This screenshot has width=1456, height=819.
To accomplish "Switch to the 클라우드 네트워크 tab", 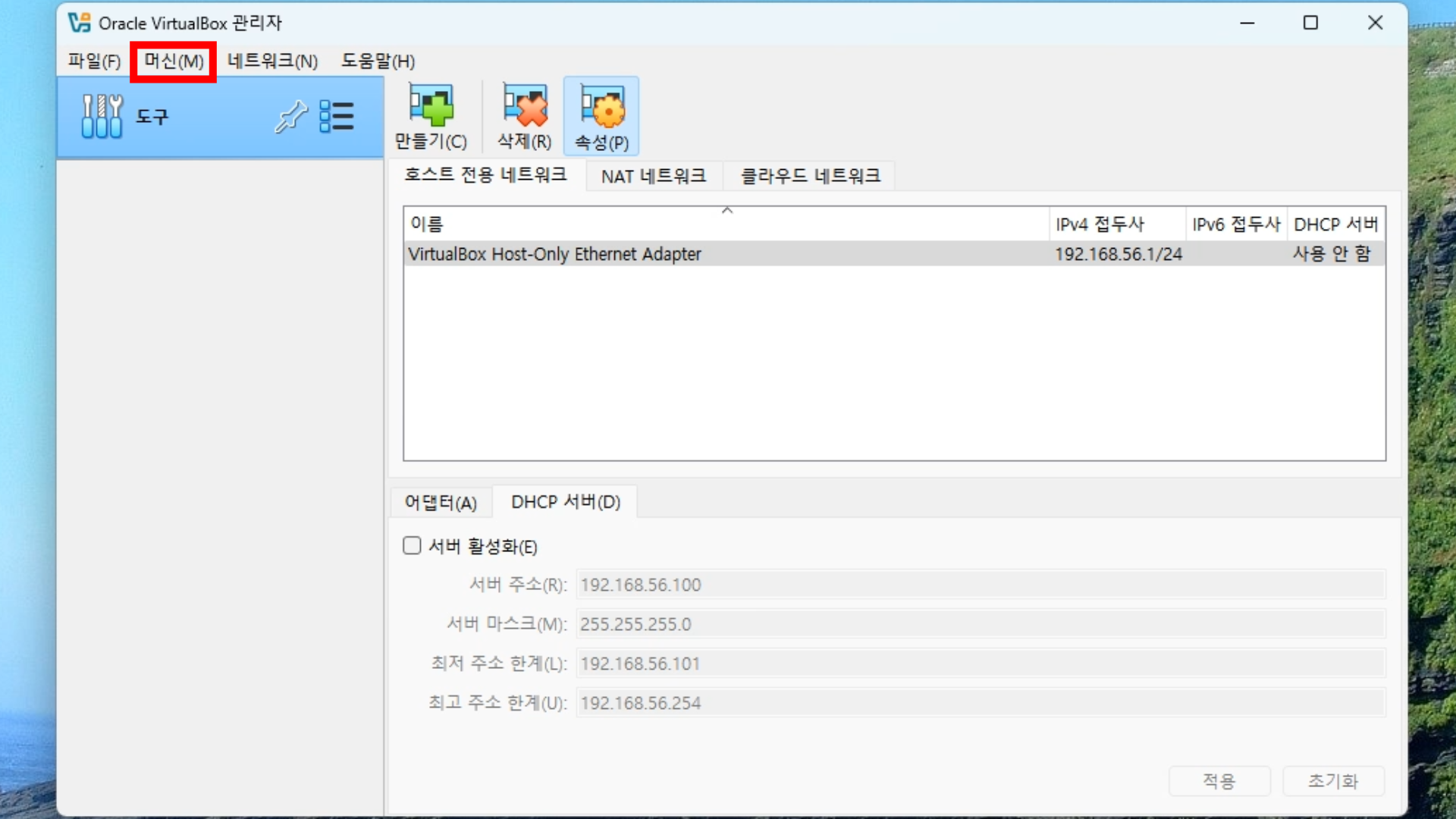I will [x=810, y=176].
